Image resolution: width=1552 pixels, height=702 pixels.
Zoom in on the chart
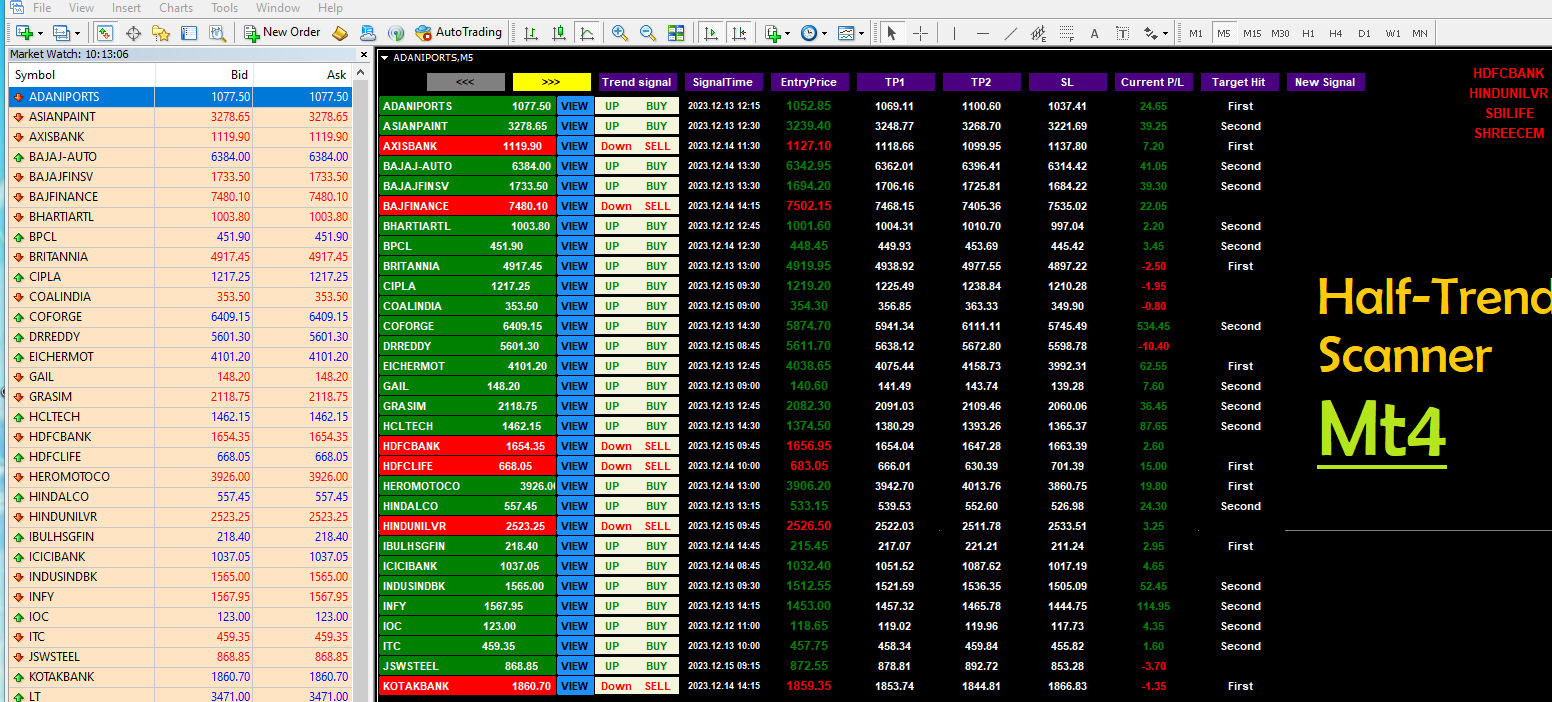(620, 33)
